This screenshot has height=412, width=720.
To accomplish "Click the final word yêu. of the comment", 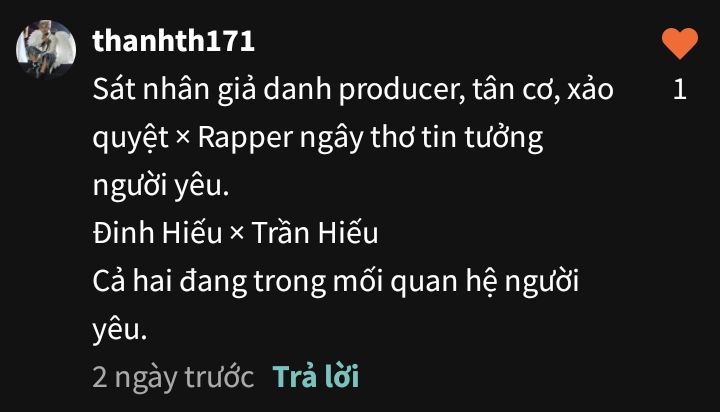I will 119,330.
